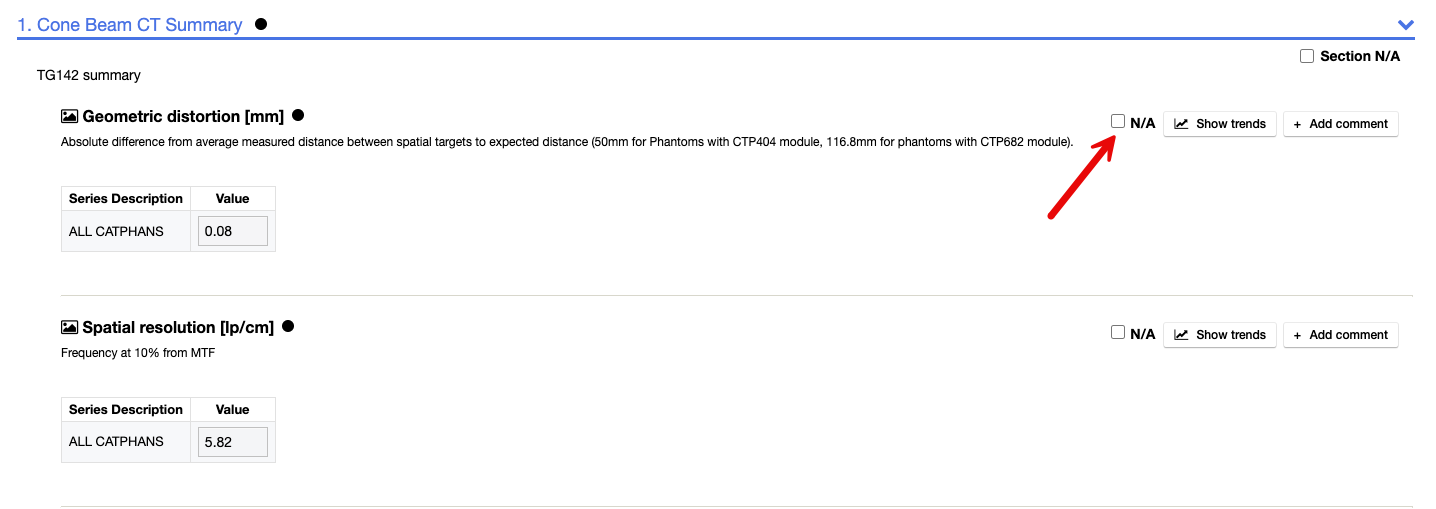Check the Section N/A checkbox
This screenshot has height=509, width=1436.
coord(1307,57)
